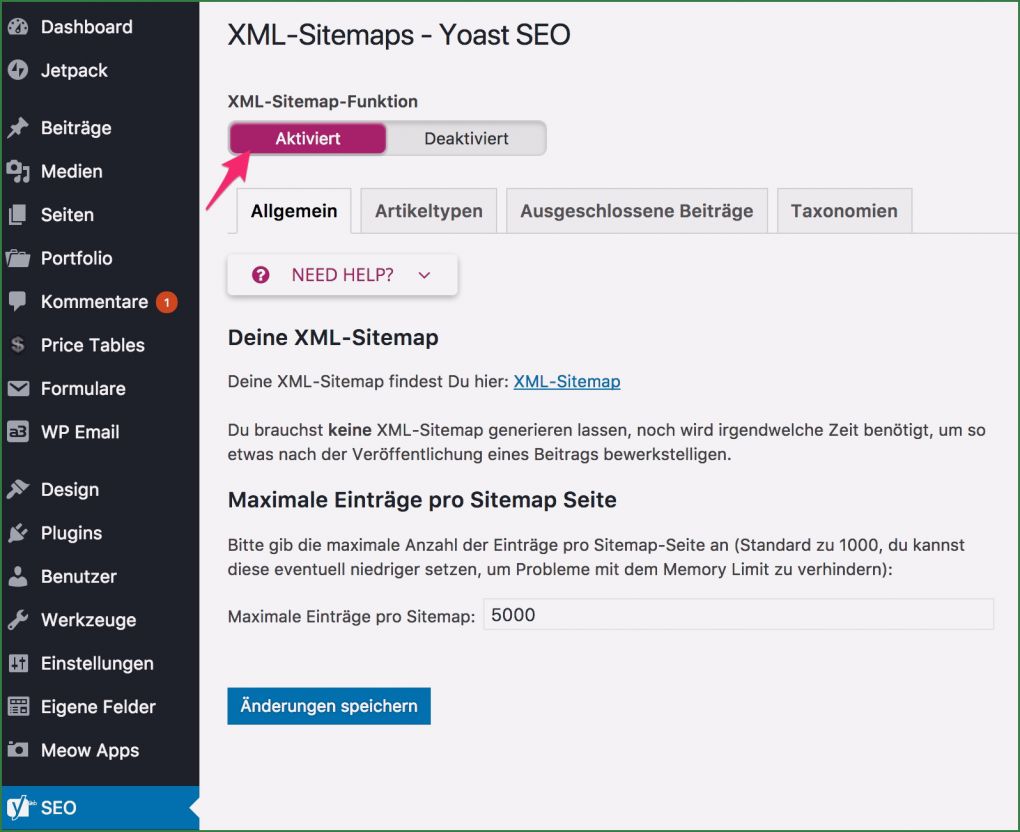Screen dimensions: 1020x832
Task: Click the chevron next to NEED HELP?
Action: pyautogui.click(x=424, y=275)
